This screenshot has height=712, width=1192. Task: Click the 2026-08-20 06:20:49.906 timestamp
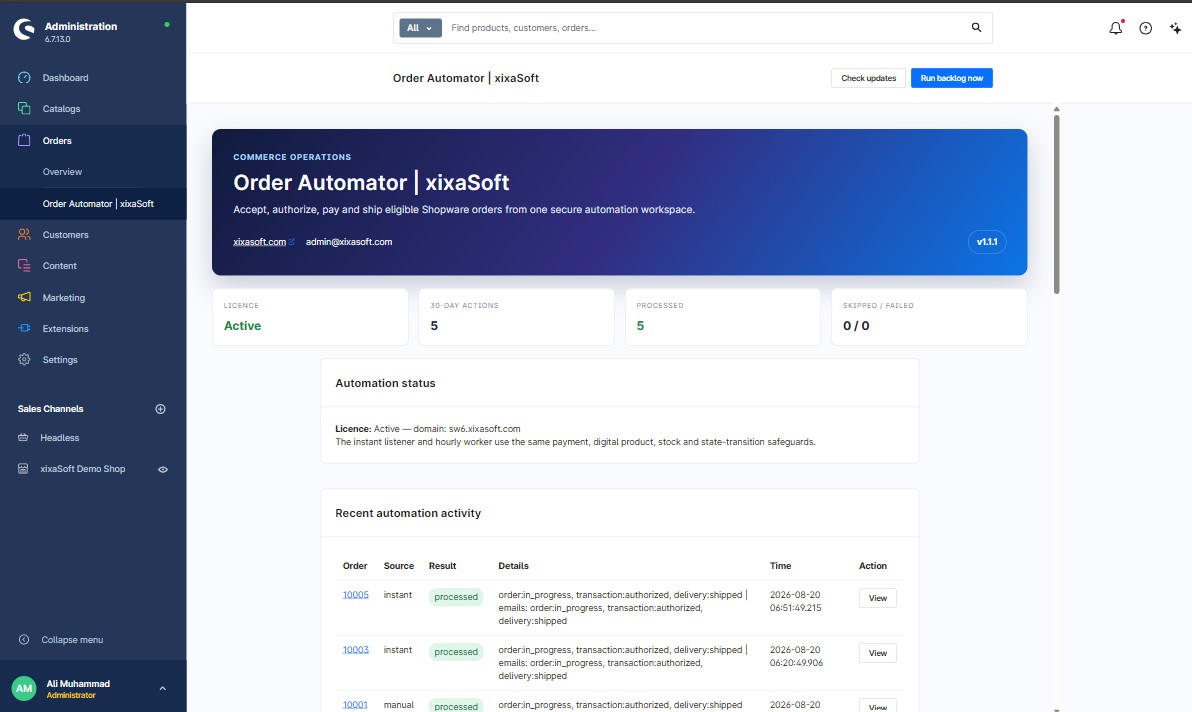point(796,657)
